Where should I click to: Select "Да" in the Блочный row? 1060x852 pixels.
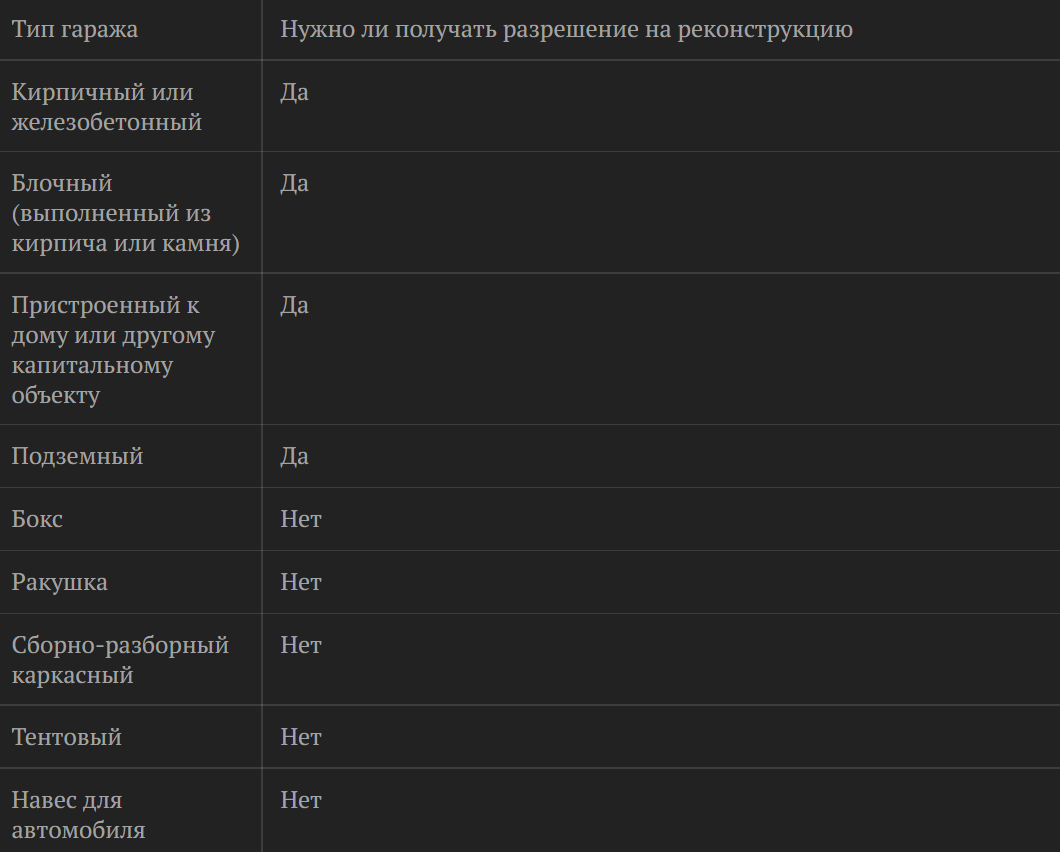pyautogui.click(x=295, y=183)
